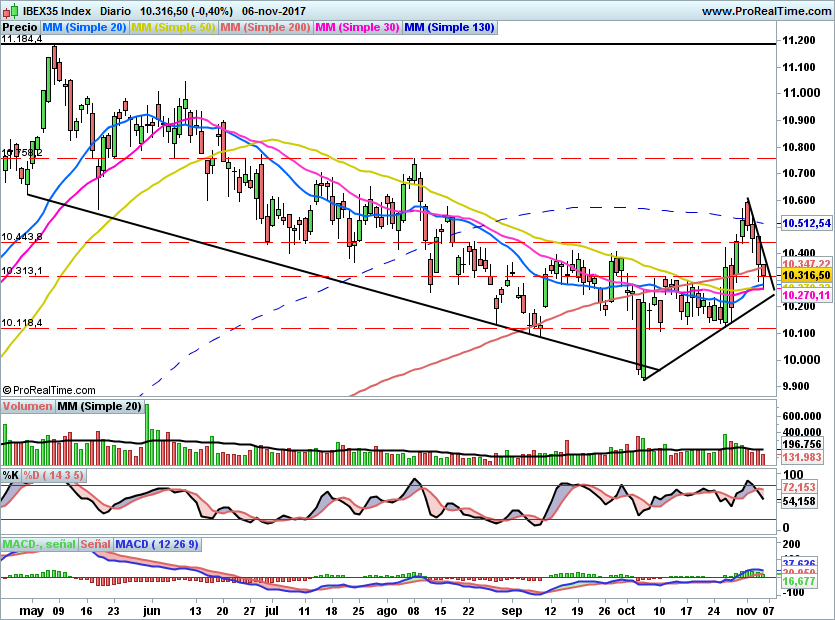This screenshot has height=620, width=835.
Task: Click the ProRealTime.com watermark on the chart
Action: (46, 390)
